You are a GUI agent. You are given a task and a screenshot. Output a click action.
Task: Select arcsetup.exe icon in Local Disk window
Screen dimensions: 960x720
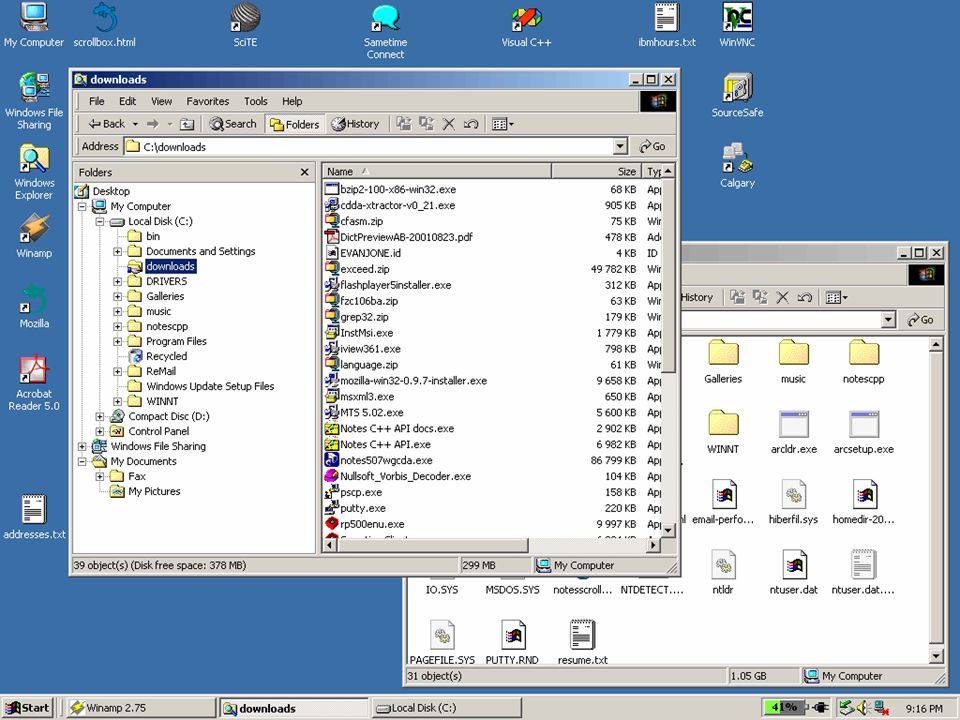coord(864,432)
